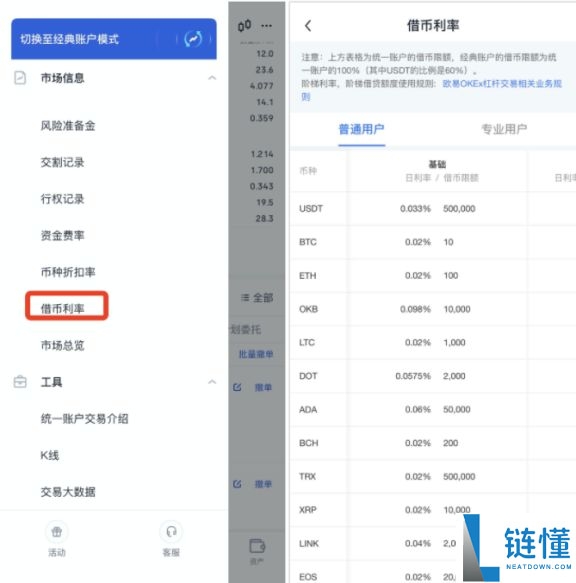Open 交割记录 menu item
The width and height of the screenshot is (576, 583).
pos(62,162)
